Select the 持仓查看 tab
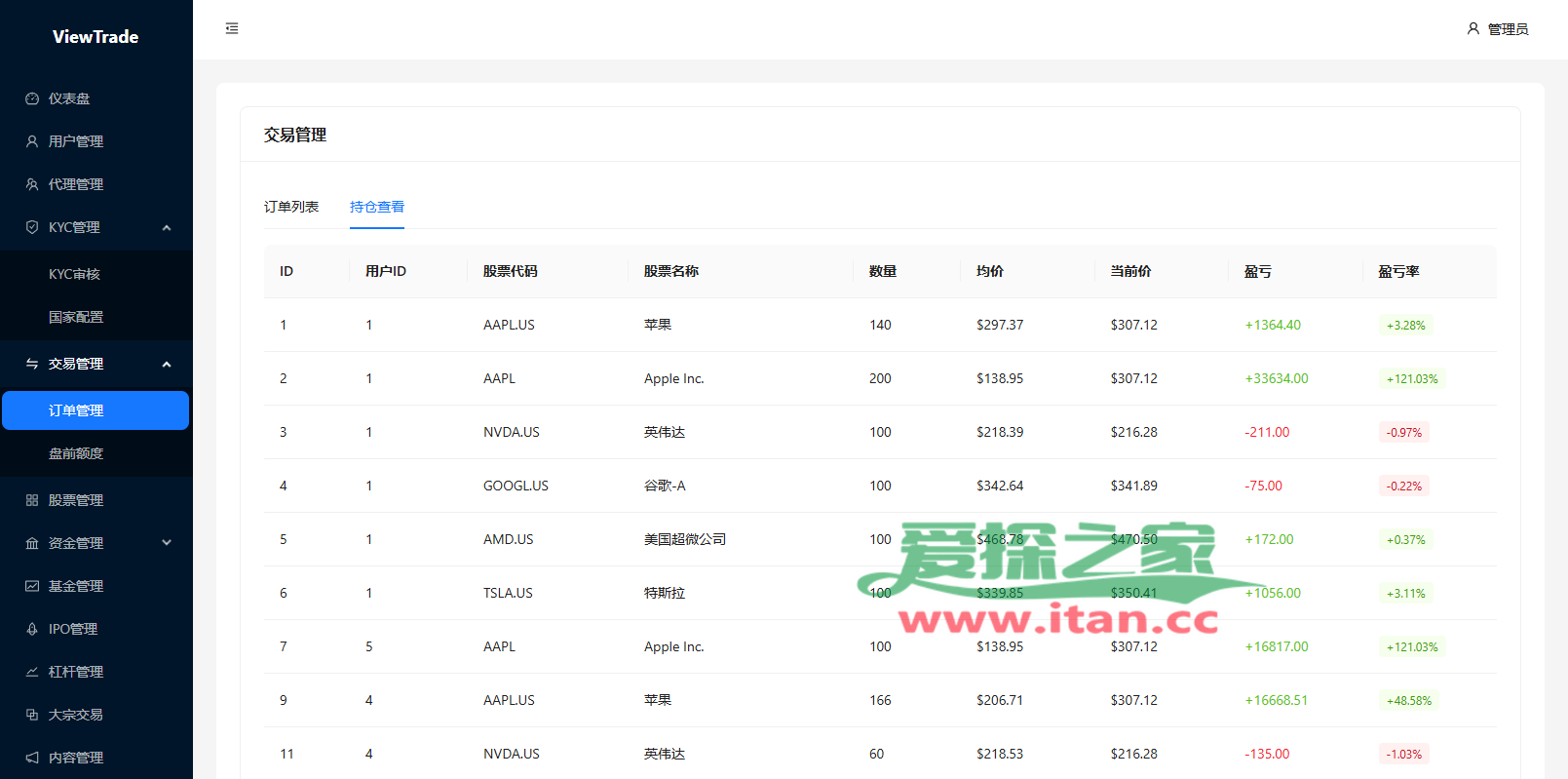 377,207
